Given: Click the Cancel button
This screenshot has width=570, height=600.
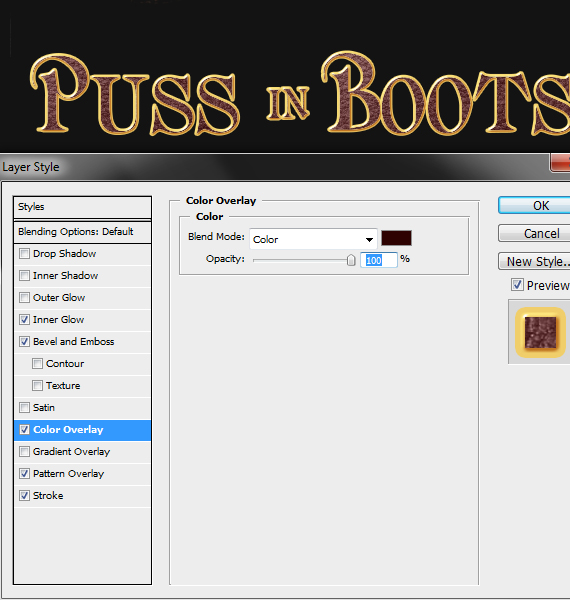Looking at the screenshot, I should [536, 233].
